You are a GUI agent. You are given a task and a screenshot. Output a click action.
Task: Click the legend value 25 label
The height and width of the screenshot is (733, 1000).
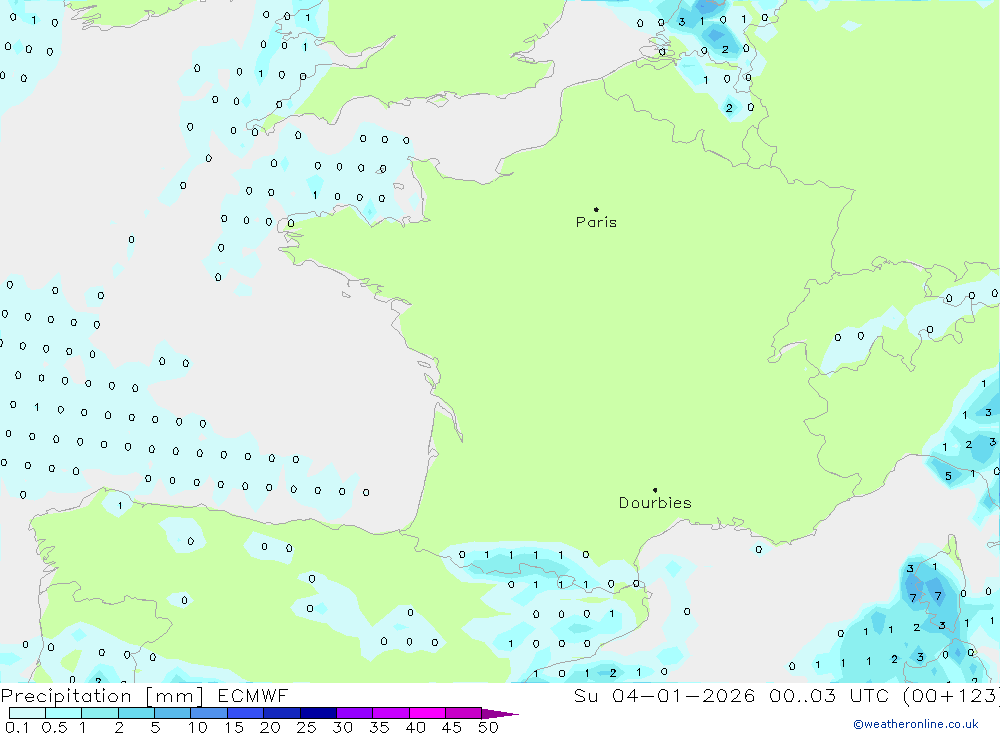306,727
